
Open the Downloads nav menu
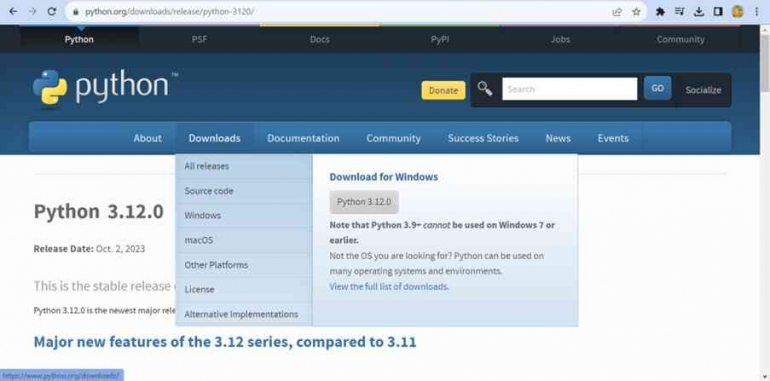(215, 138)
